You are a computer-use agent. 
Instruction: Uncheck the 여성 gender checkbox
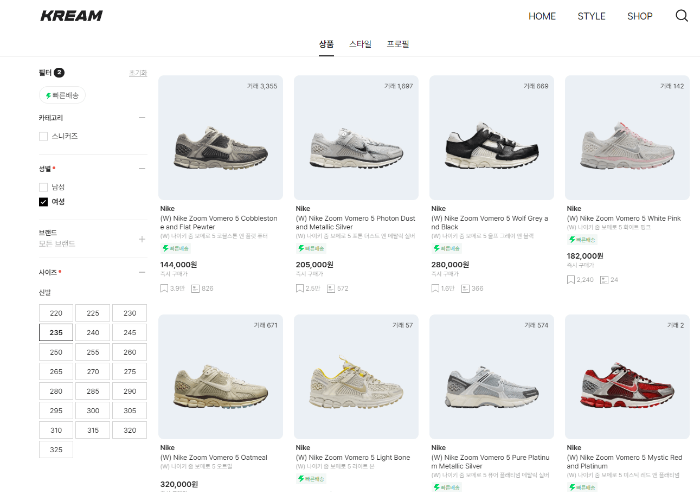[x=43, y=202]
